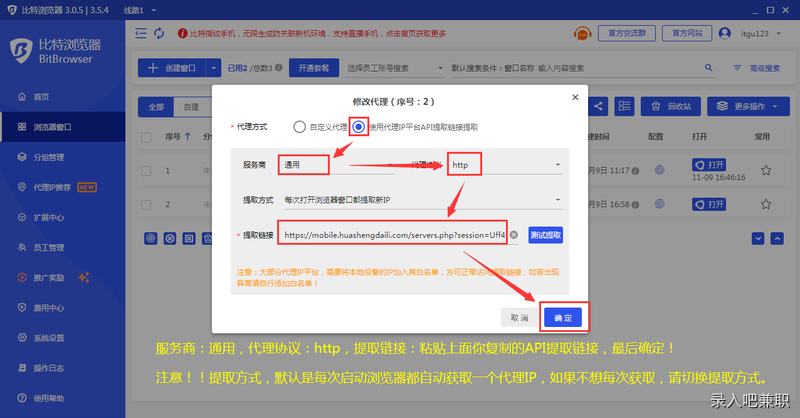Open 高级搜索 filter
Viewport: 800px width, 418px height.
(x=757, y=68)
